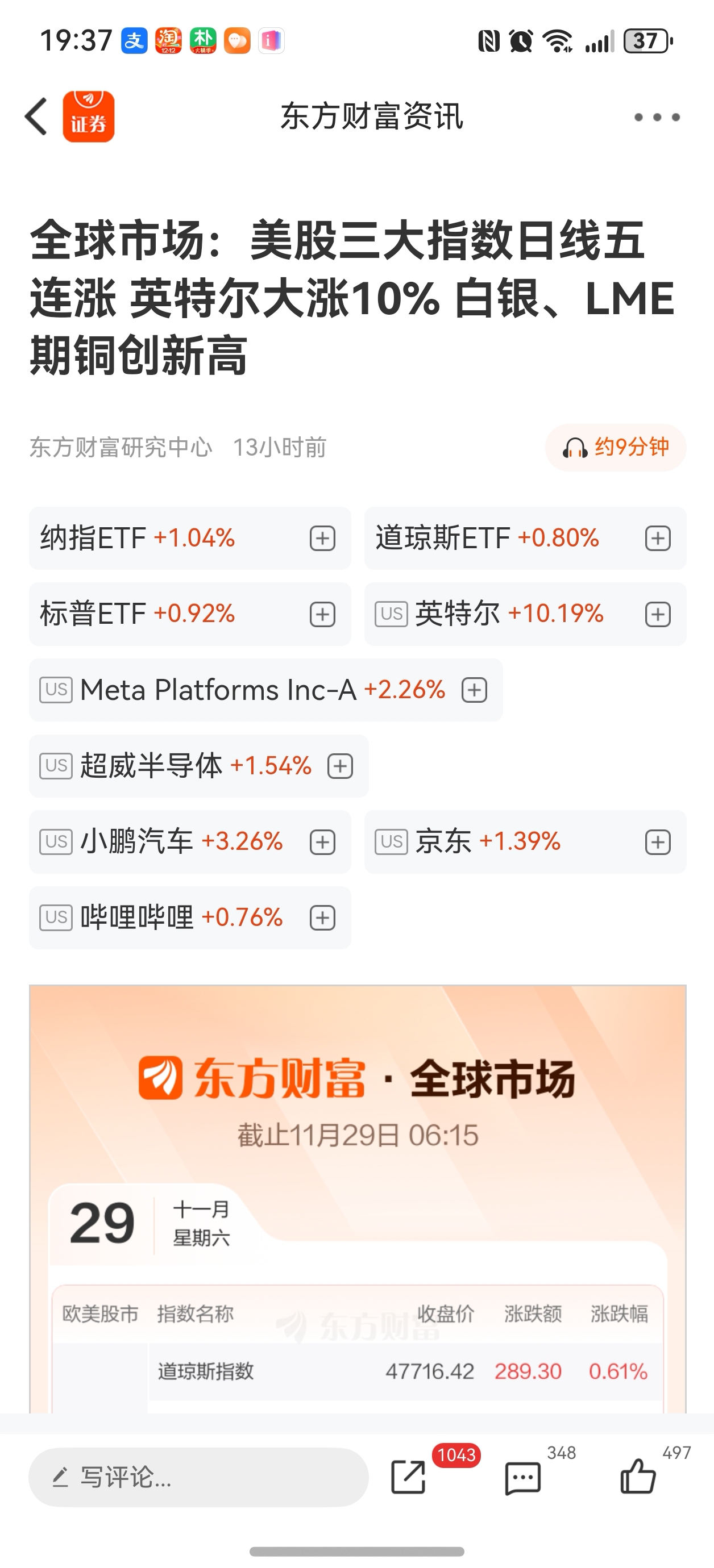This screenshot has height=1568, width=714.
Task: Open comments icon showing 348
Action: (522, 1478)
